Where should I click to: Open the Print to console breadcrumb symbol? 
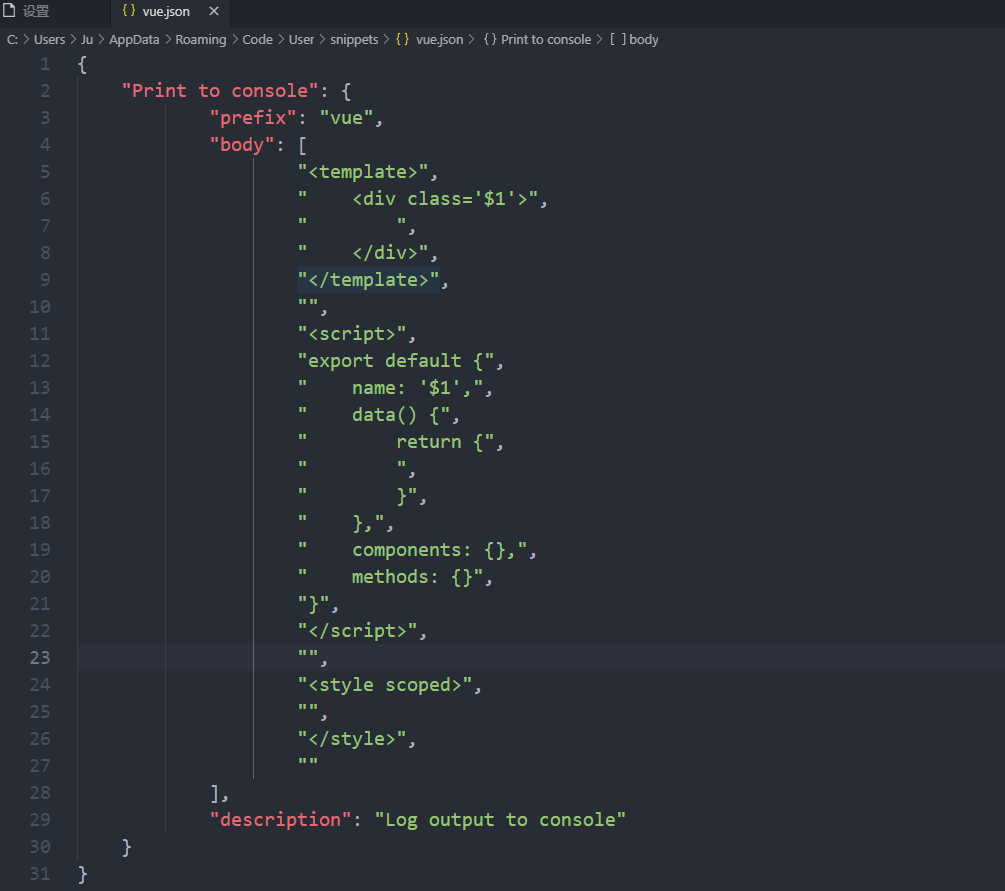[546, 40]
